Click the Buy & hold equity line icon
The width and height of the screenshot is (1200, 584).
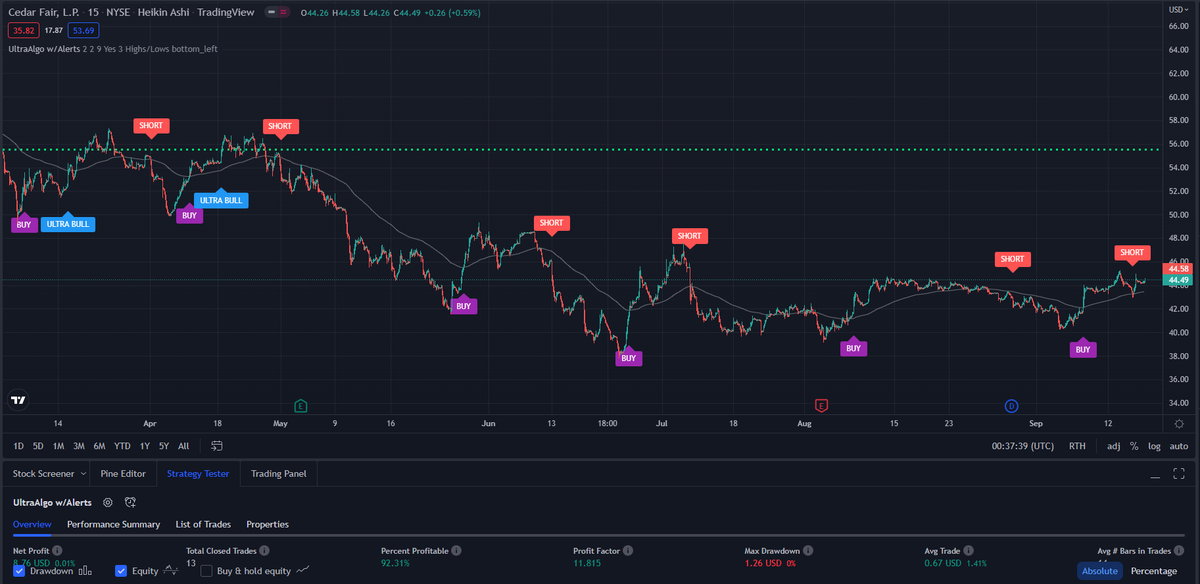303,571
